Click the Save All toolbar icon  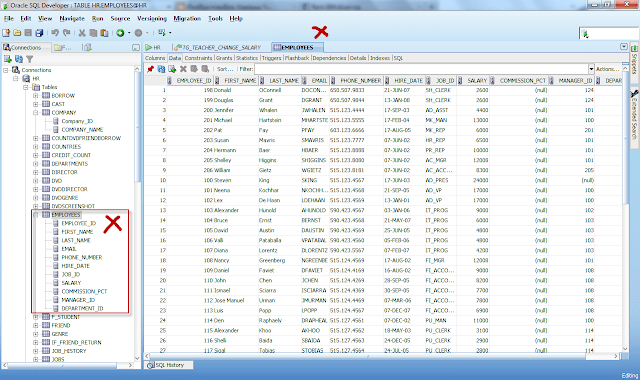39,33
